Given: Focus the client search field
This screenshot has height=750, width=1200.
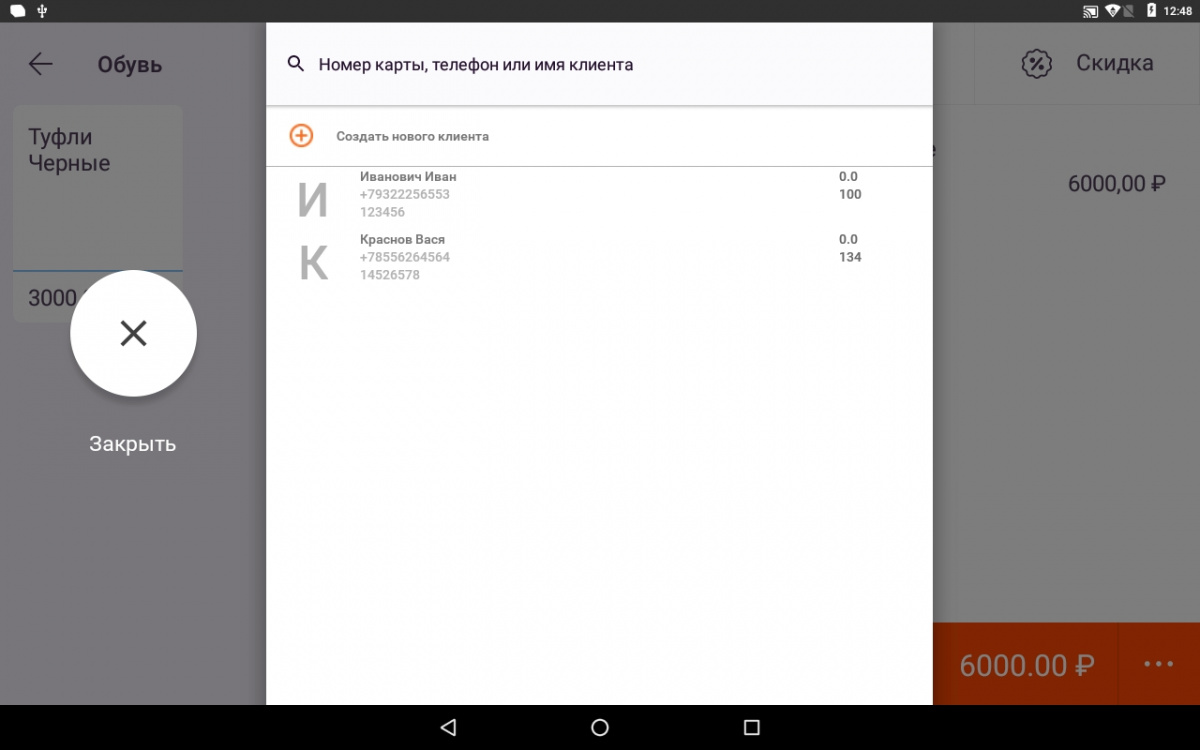Looking at the screenshot, I should [599, 64].
